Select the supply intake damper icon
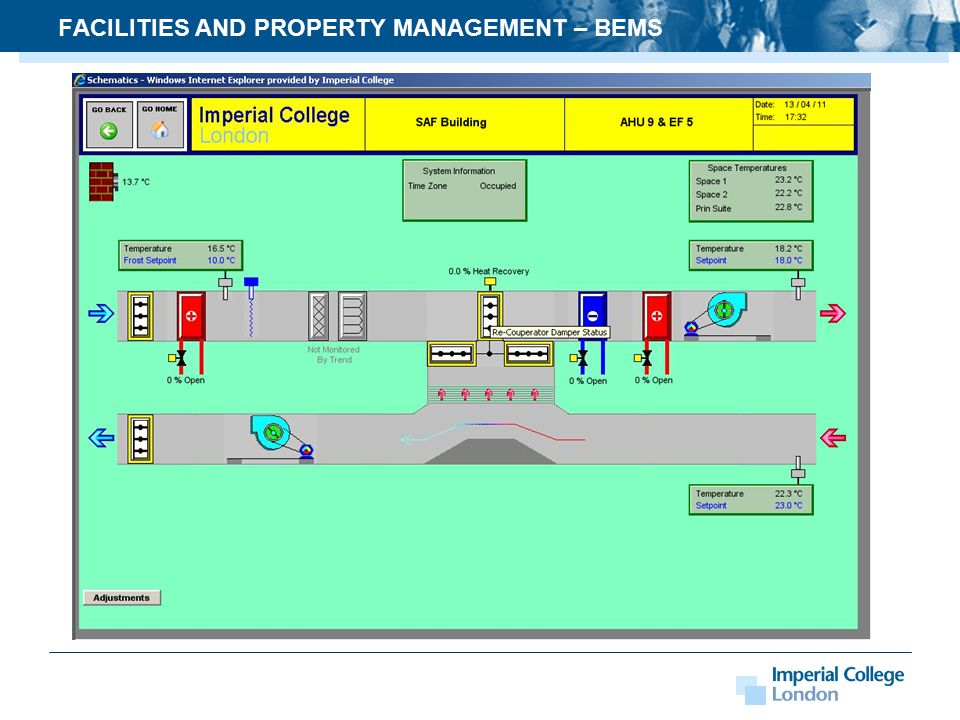 140,316
